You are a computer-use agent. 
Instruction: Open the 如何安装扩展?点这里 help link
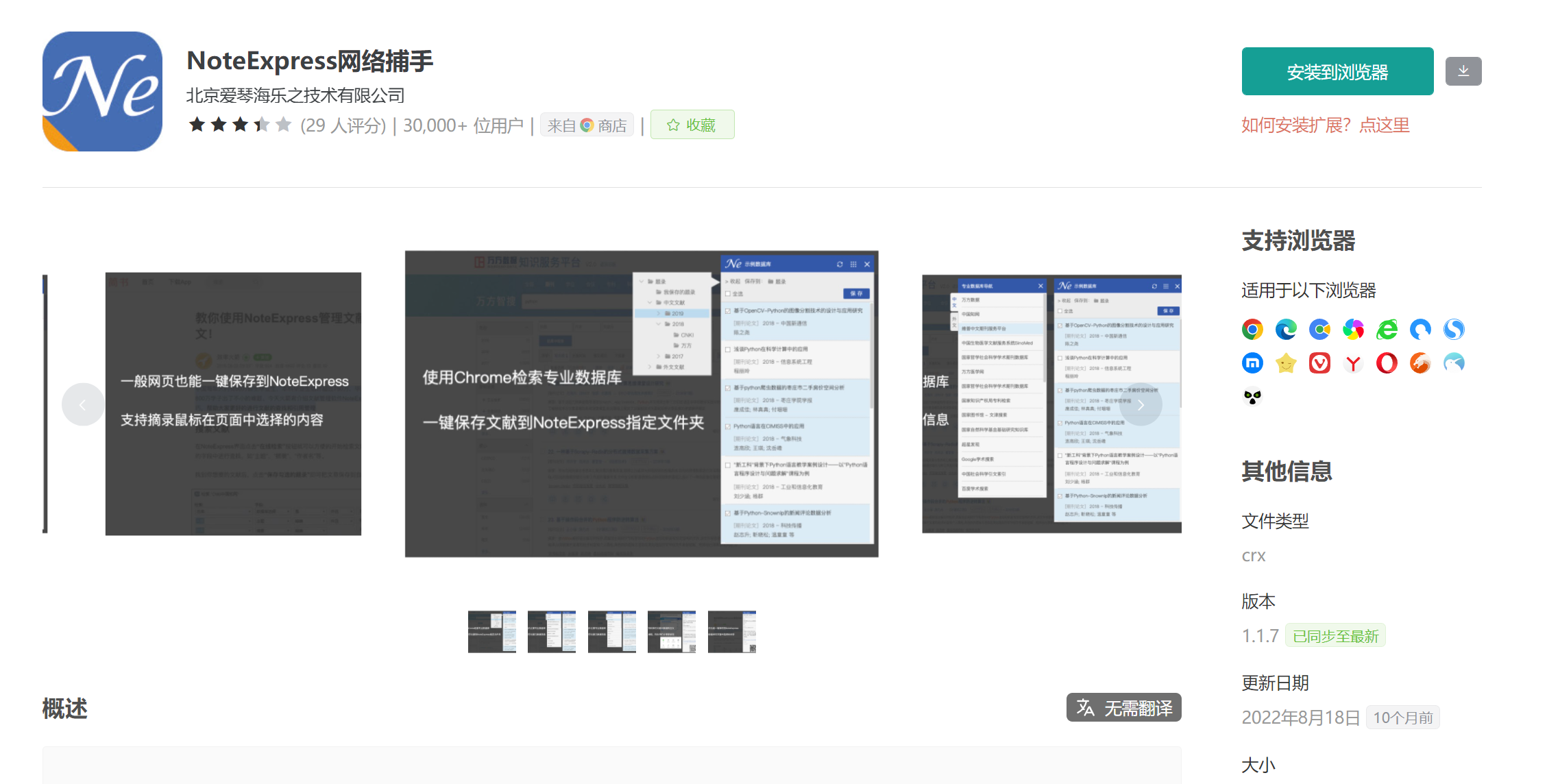1326,125
